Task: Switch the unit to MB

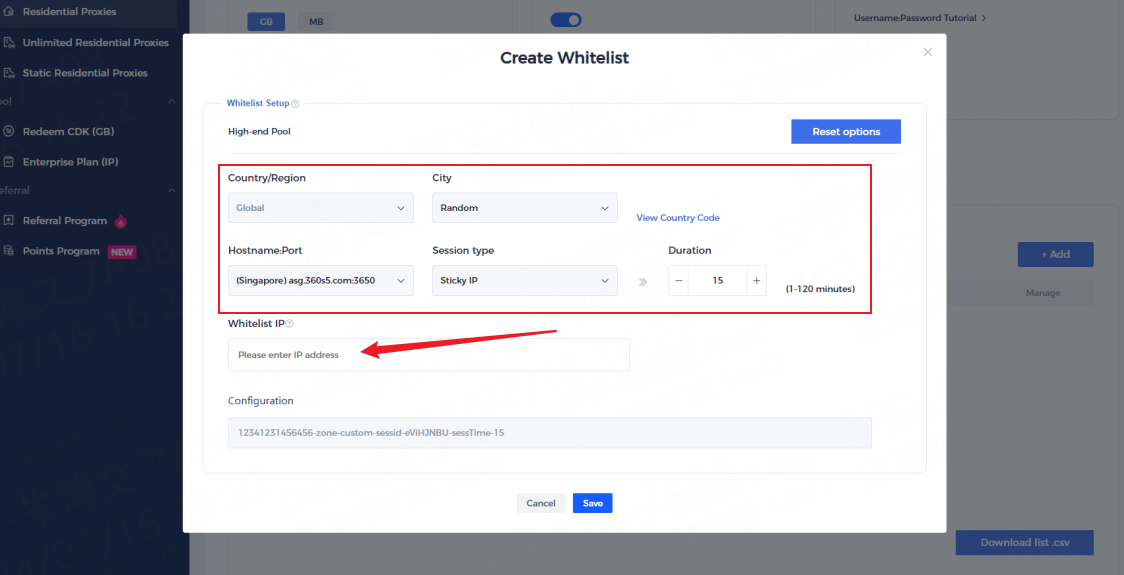Action: 315,21
